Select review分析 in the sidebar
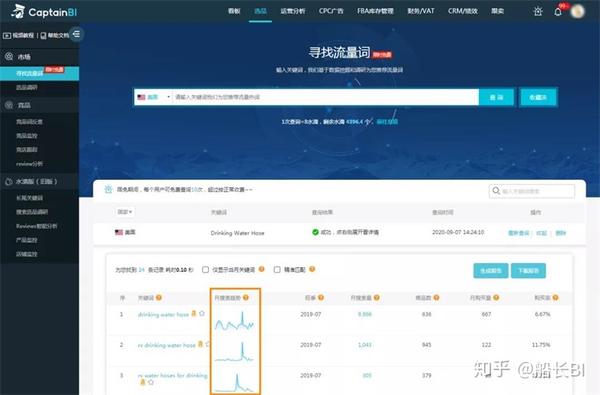This screenshot has height=395, width=600. pos(29,163)
